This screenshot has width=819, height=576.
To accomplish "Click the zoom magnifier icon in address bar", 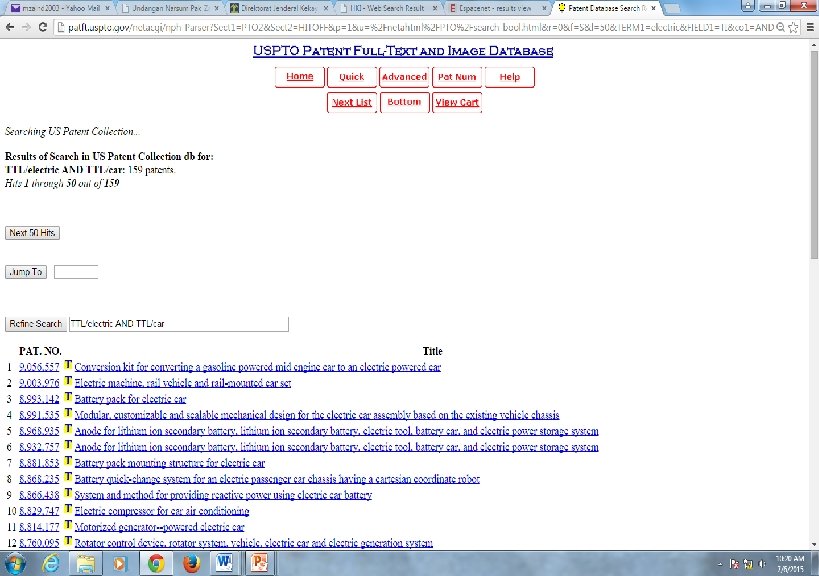I will (x=780, y=27).
